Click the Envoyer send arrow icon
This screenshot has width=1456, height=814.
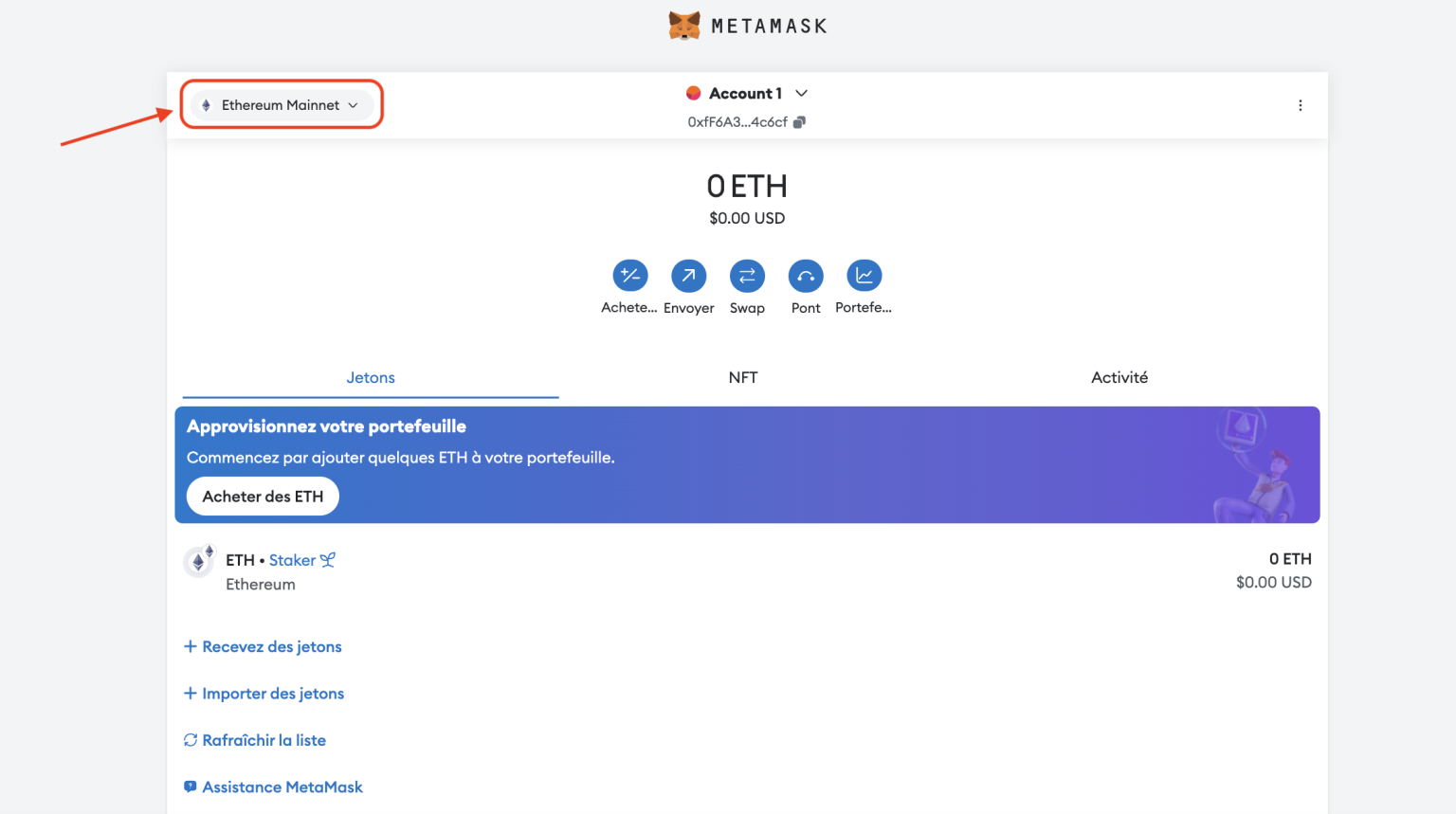(x=689, y=276)
